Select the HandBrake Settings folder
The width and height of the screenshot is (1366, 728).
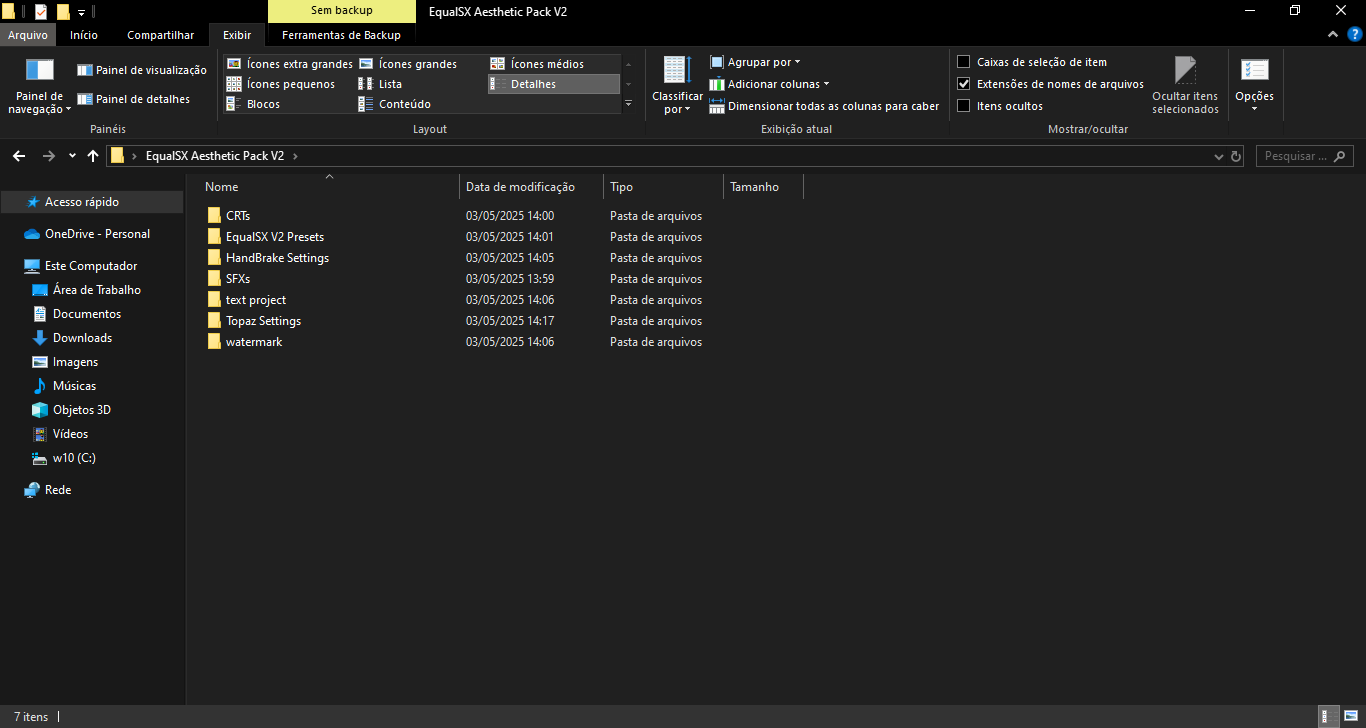[x=277, y=258]
